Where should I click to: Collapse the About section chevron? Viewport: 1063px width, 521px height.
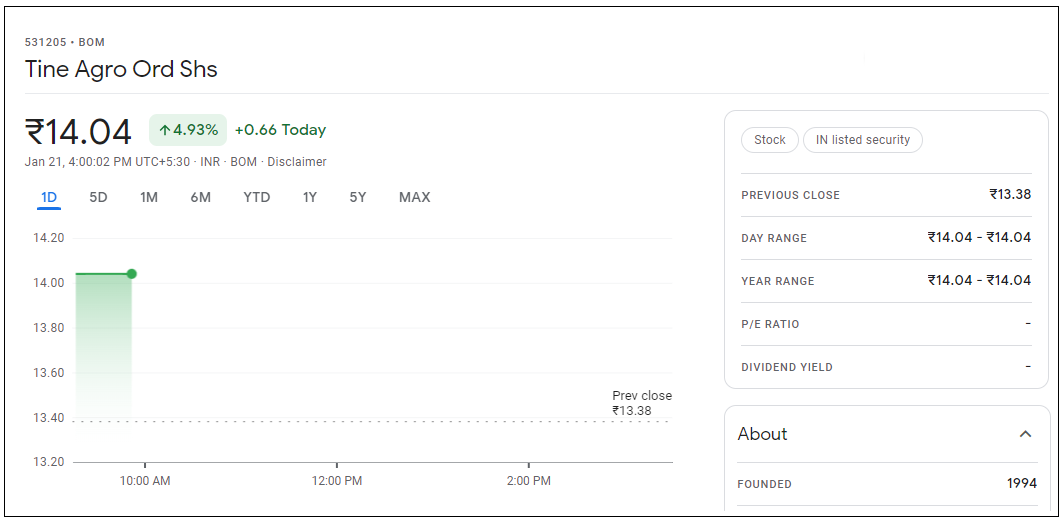click(x=1025, y=434)
